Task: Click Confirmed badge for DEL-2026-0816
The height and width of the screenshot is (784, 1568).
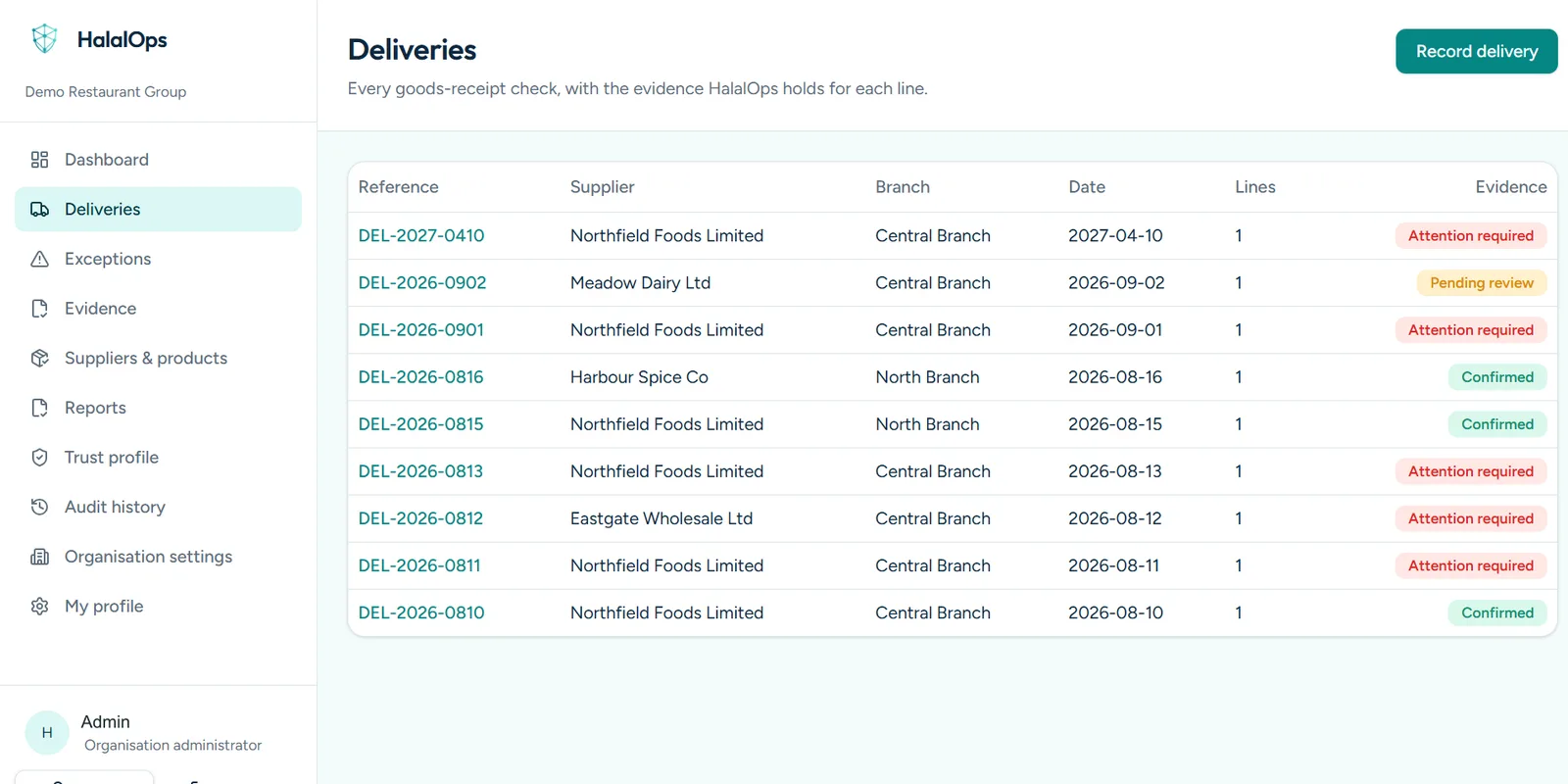Action: pyautogui.click(x=1497, y=377)
